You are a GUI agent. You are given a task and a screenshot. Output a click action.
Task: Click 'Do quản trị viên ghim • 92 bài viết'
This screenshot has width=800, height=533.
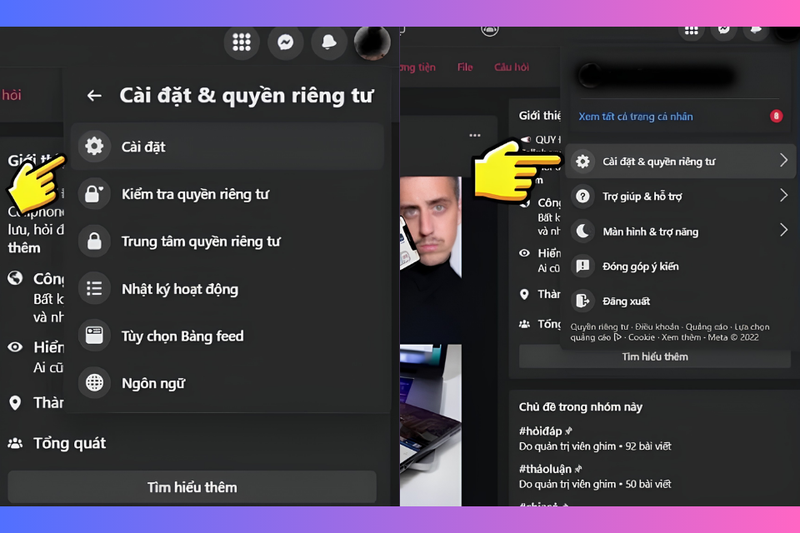click(x=595, y=446)
